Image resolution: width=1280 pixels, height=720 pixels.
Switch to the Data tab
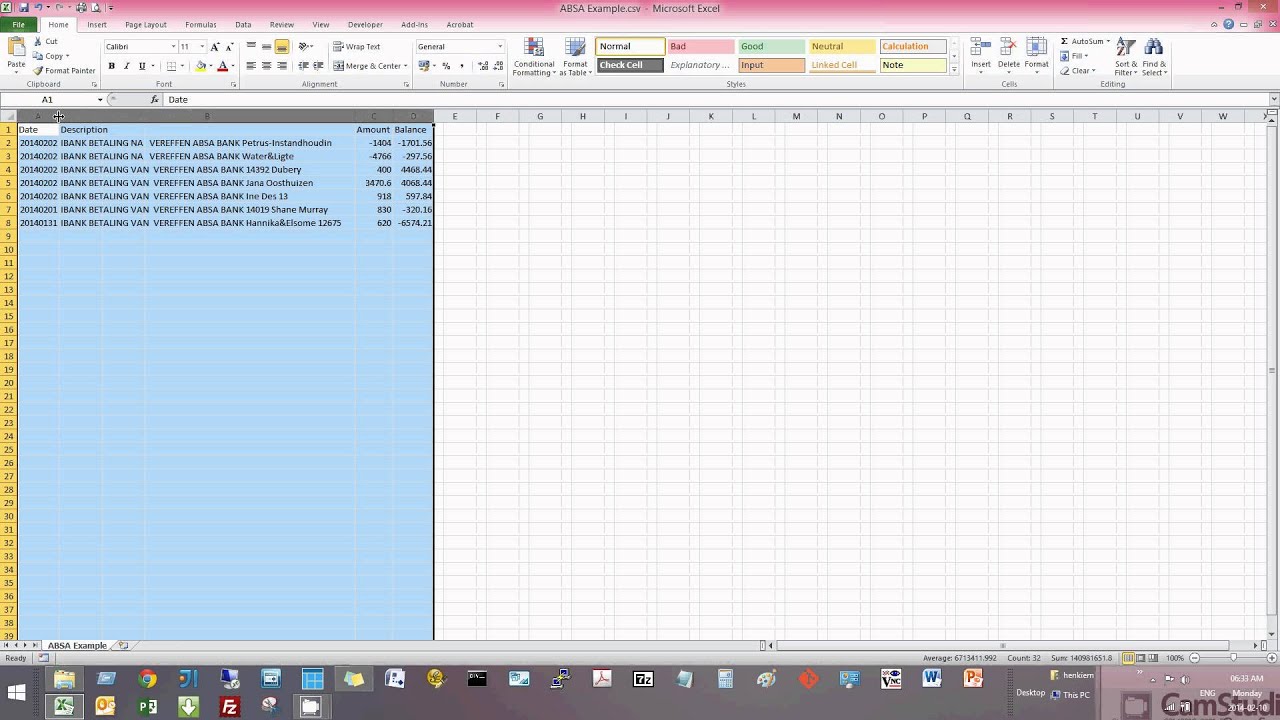(x=243, y=25)
